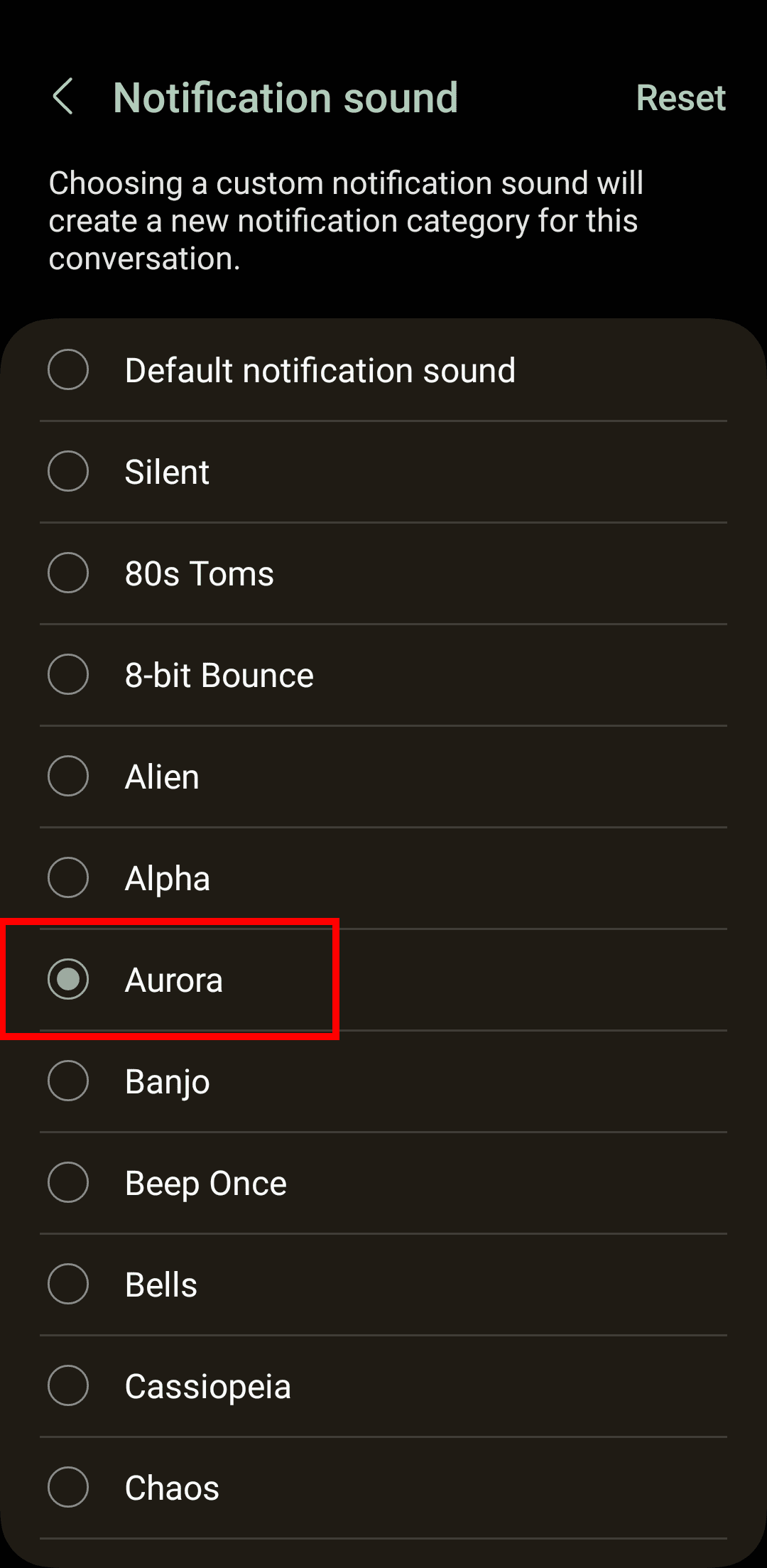Pick the Cassiopeia radio button
The image size is (767, 1568).
[x=68, y=1385]
